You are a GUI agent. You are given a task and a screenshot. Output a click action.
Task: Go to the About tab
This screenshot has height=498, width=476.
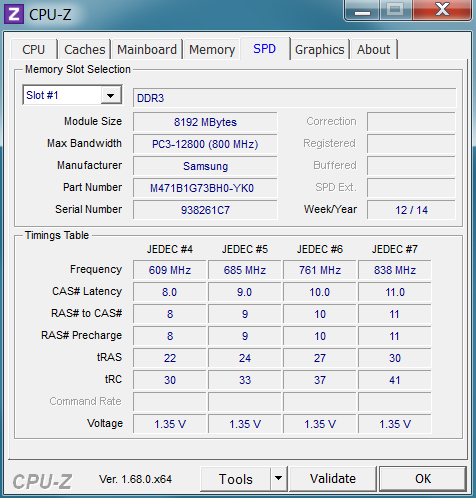pos(373,50)
